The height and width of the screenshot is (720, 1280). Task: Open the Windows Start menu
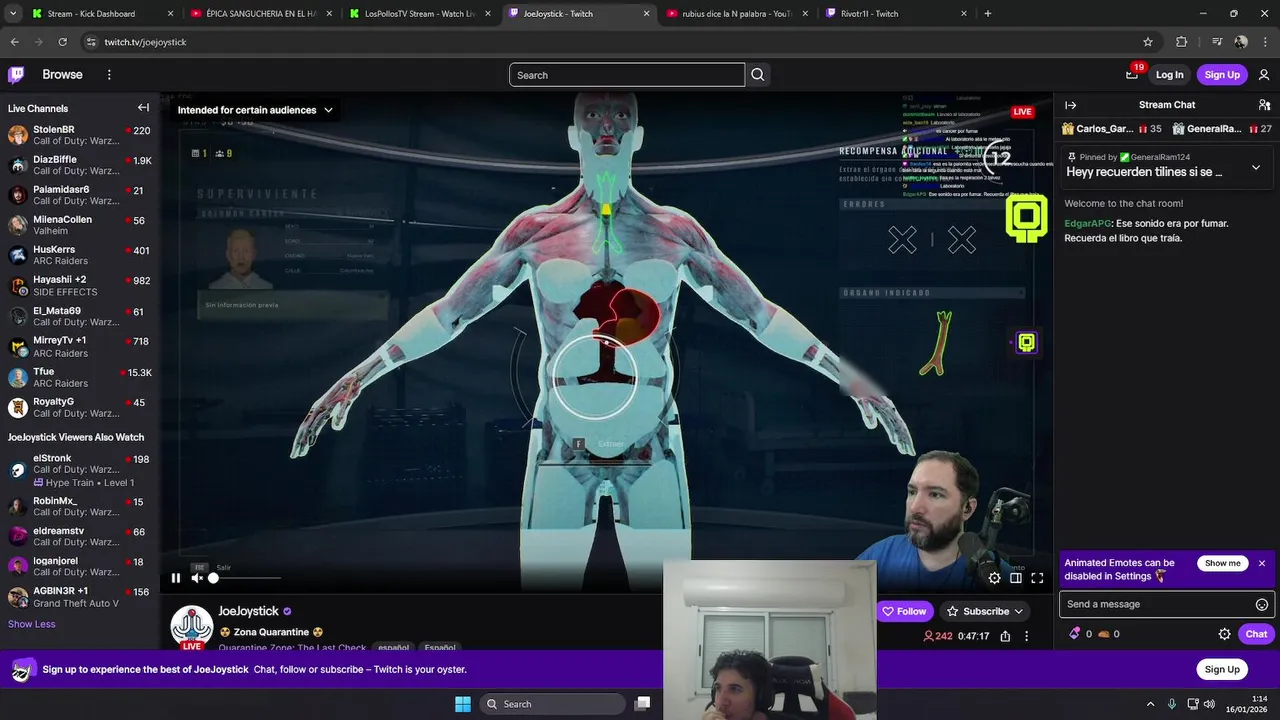[x=463, y=704]
